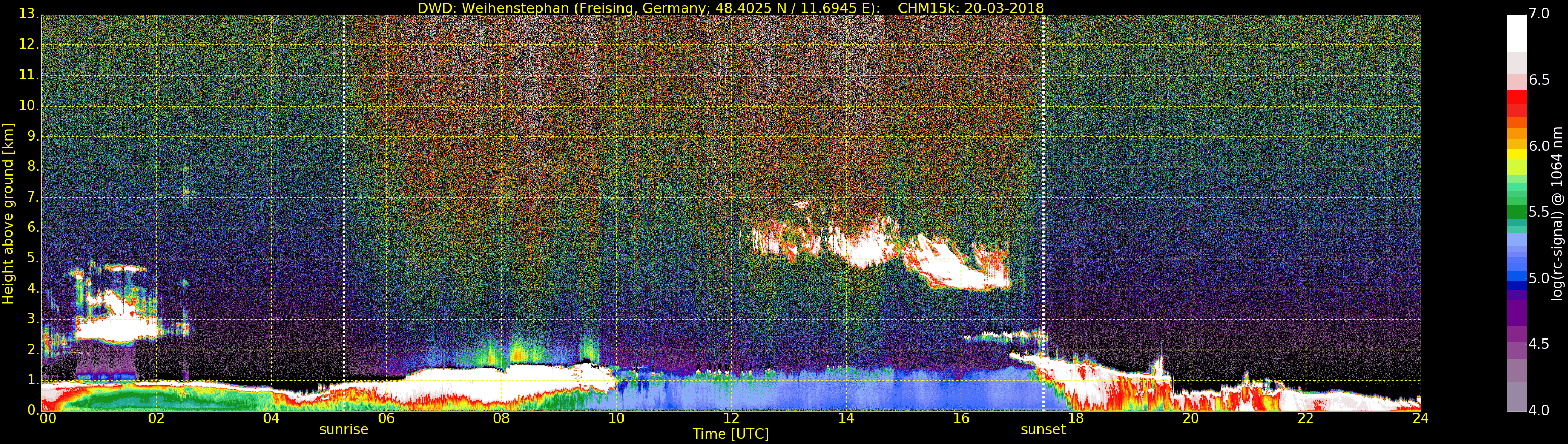
Task: Click the colorbar tick label '4.5'
Action: pyautogui.click(x=1539, y=344)
